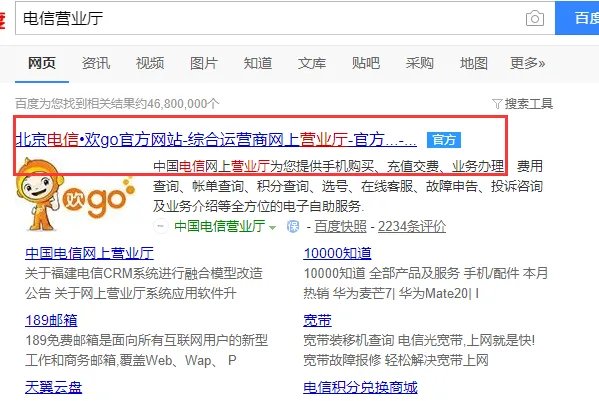Screen dimensions: 599x401
Task: Switch to the 资讯 tab
Action: (96, 63)
